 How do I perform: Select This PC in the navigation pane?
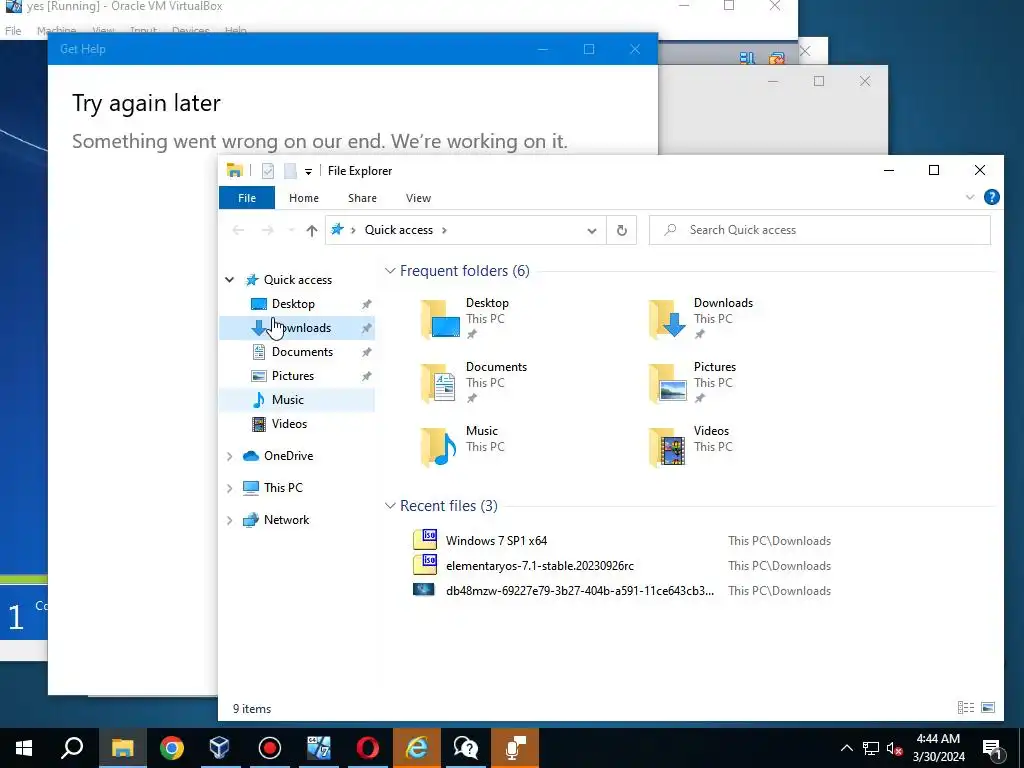click(x=283, y=488)
